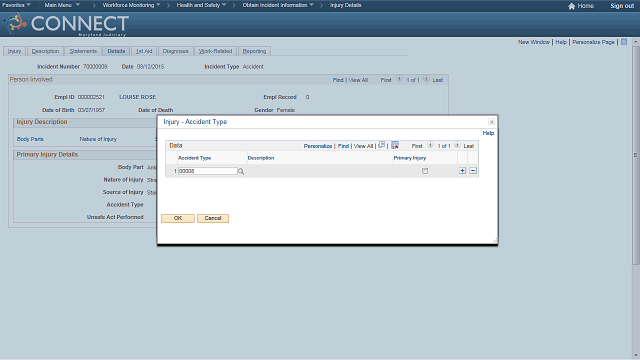Expand the Health and Safety breadcrumb menu
This screenshot has width=640, height=360.
(x=201, y=5)
